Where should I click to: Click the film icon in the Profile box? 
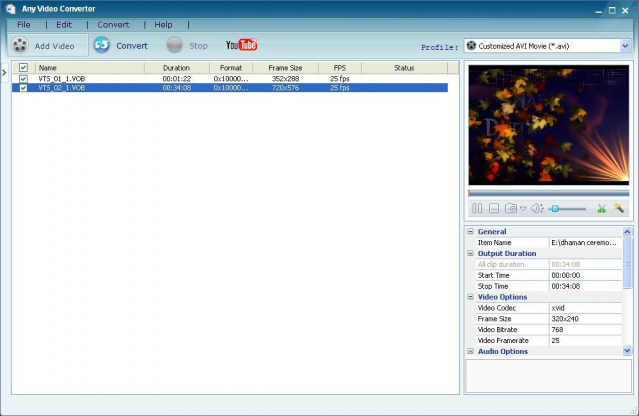coord(471,45)
